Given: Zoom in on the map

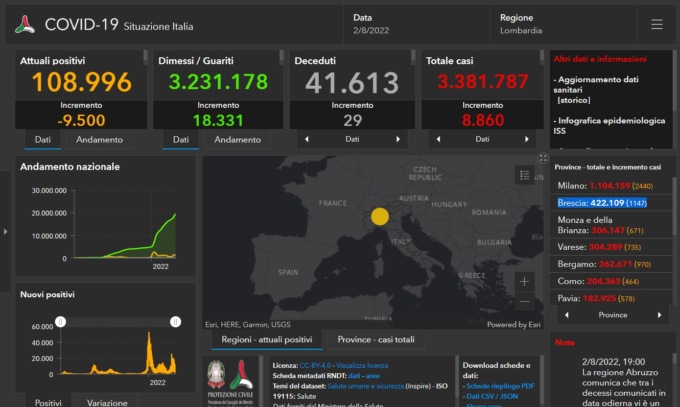Looking at the screenshot, I should [524, 282].
